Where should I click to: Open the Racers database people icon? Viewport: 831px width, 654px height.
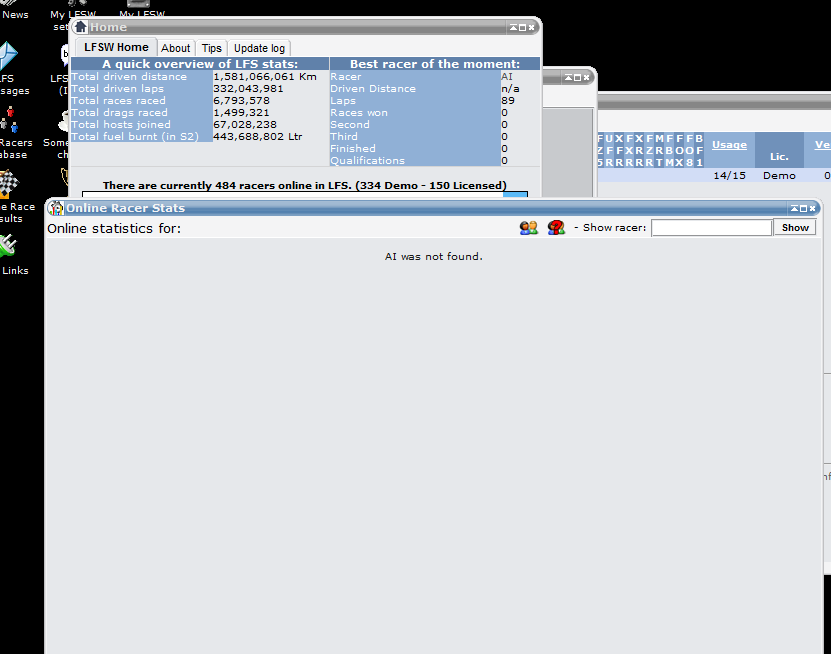9,120
